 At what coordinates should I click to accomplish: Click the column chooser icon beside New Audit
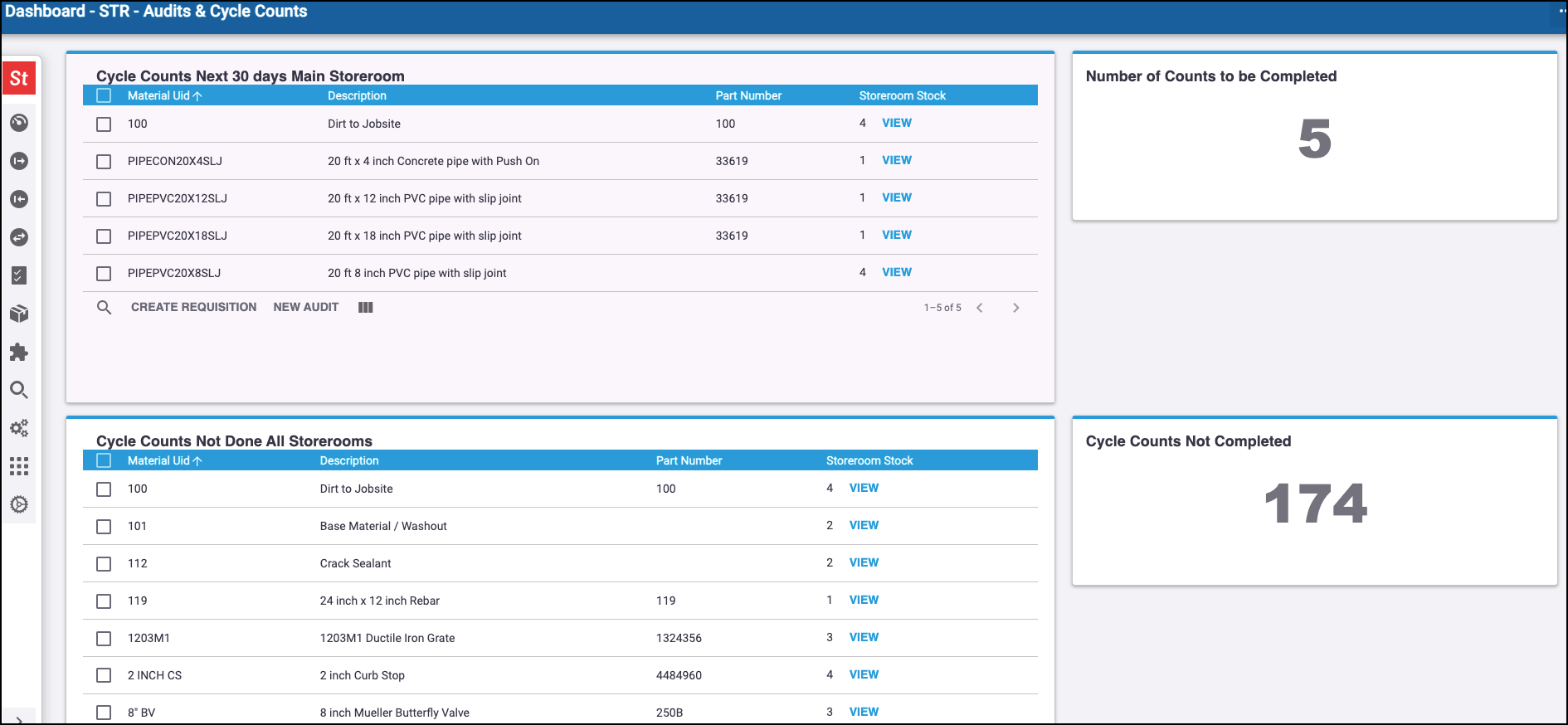[x=365, y=307]
